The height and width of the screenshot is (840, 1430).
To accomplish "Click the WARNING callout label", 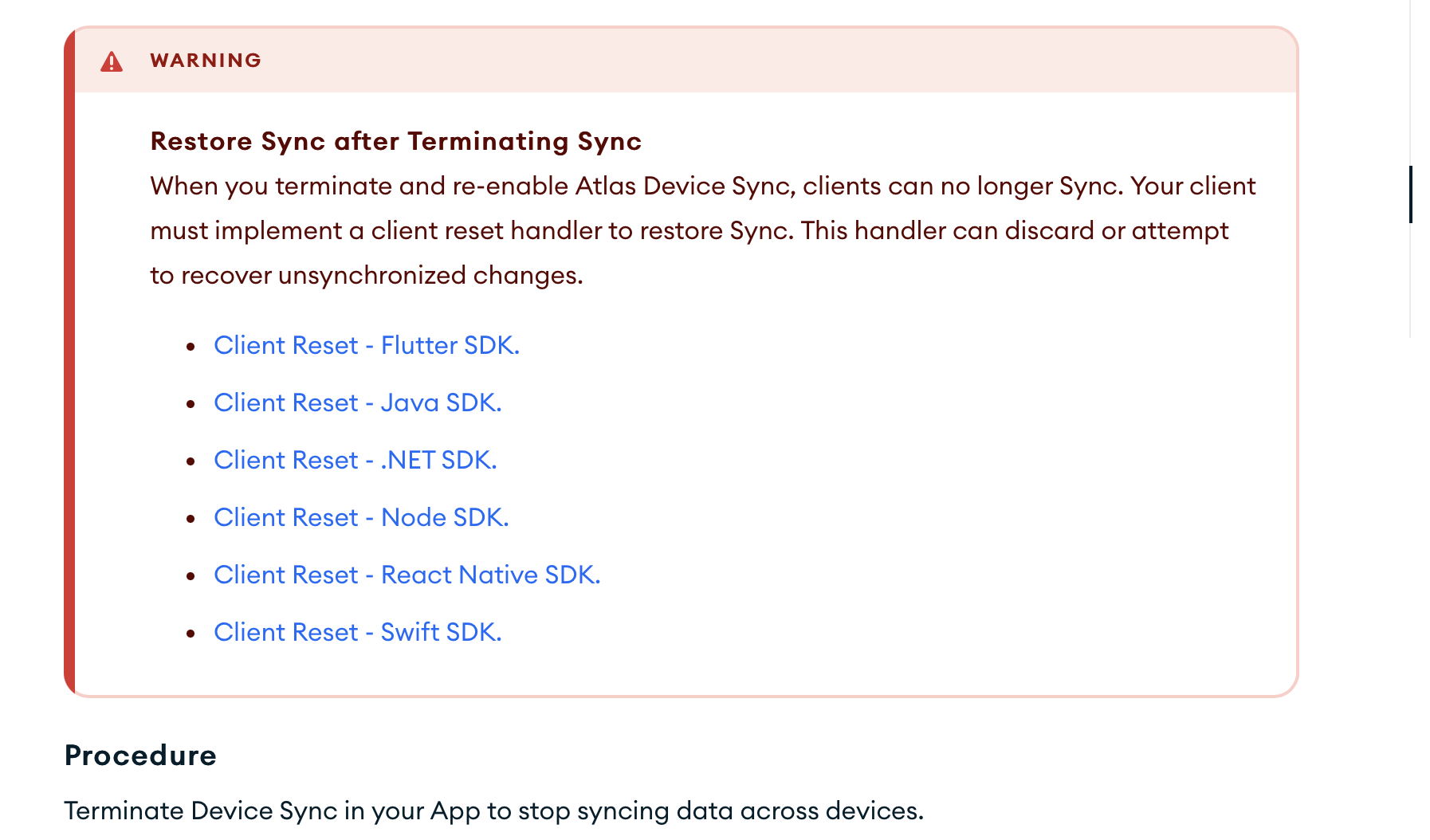I will tap(206, 61).
